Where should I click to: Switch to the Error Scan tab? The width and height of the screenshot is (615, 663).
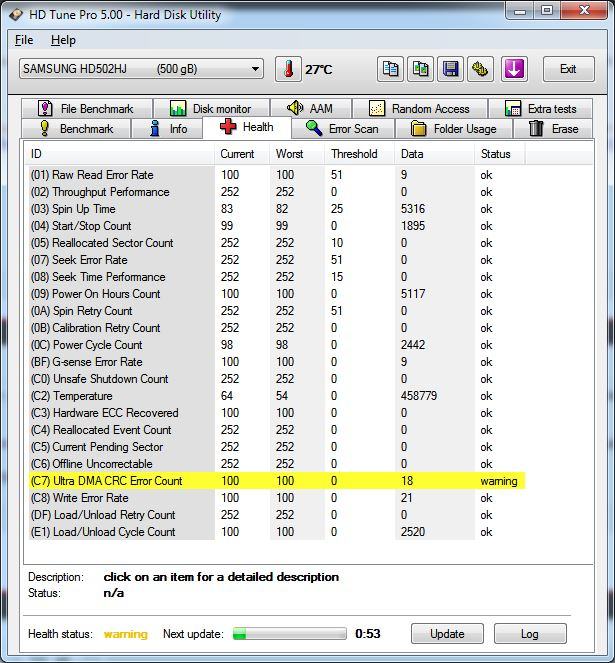[x=343, y=129]
